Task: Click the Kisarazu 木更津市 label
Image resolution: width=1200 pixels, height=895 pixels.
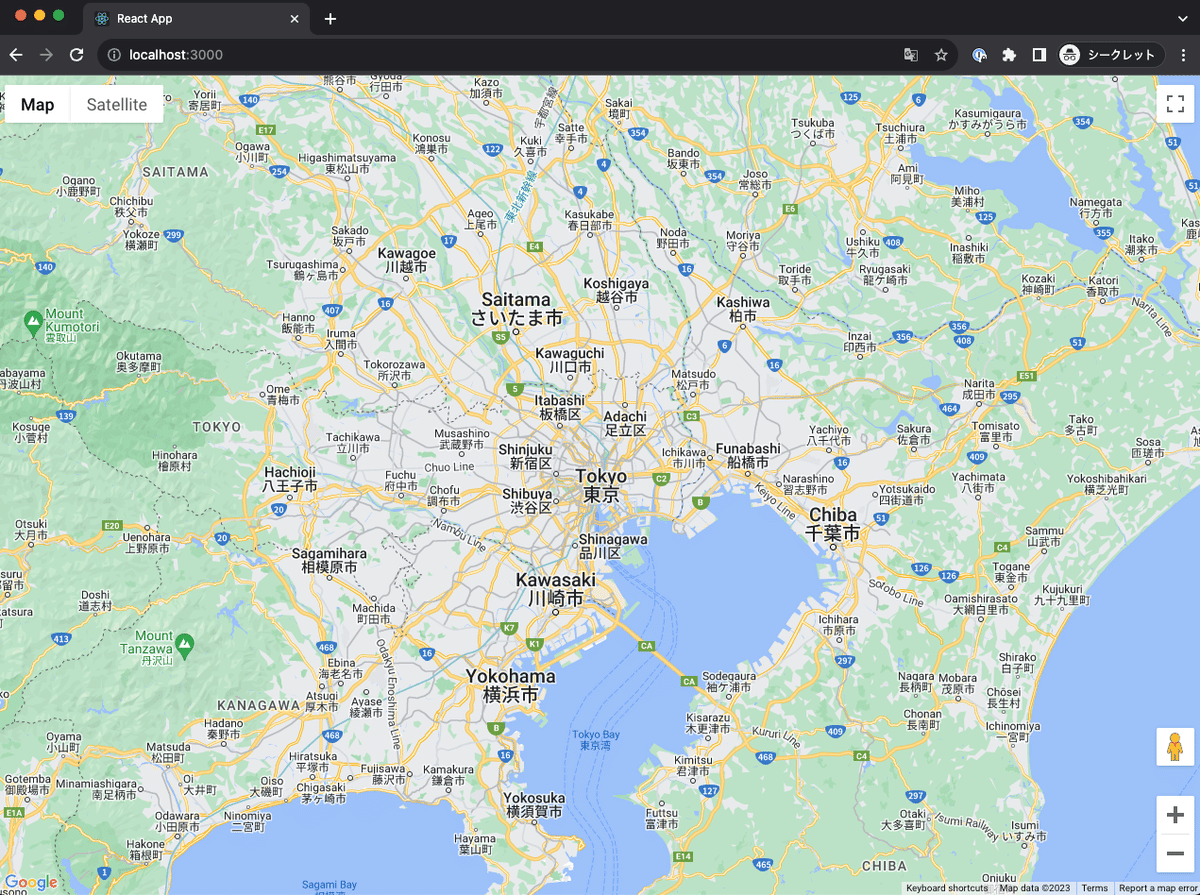Action: (x=707, y=723)
